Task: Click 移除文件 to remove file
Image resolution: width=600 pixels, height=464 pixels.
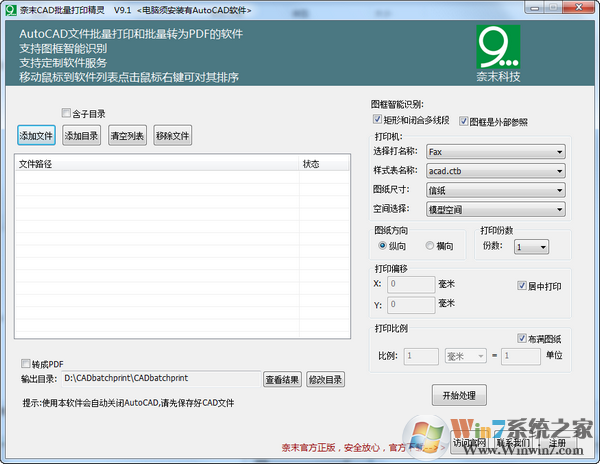Action: (x=172, y=136)
